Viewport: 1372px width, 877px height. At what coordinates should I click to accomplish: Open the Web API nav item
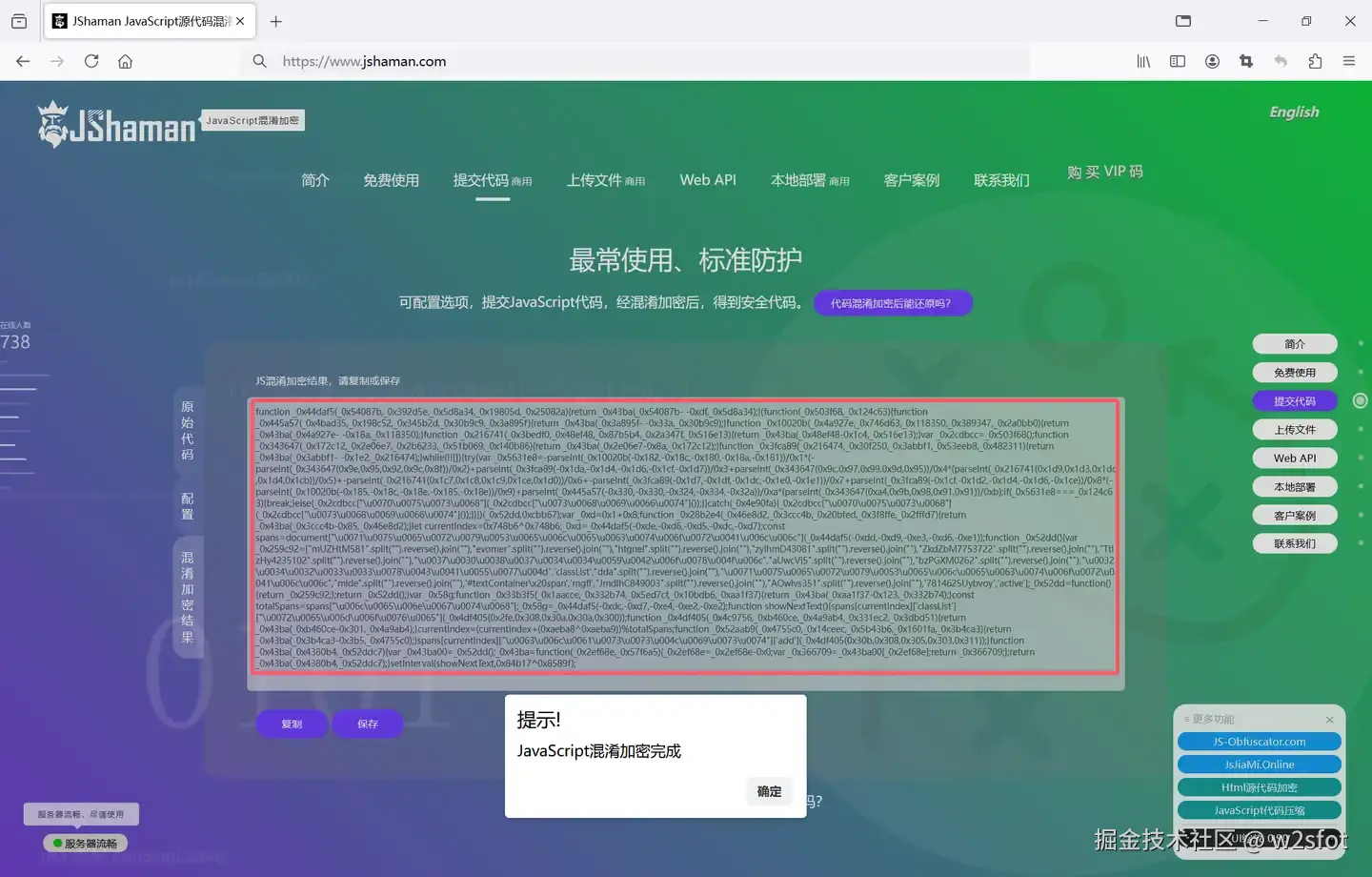pos(708,180)
